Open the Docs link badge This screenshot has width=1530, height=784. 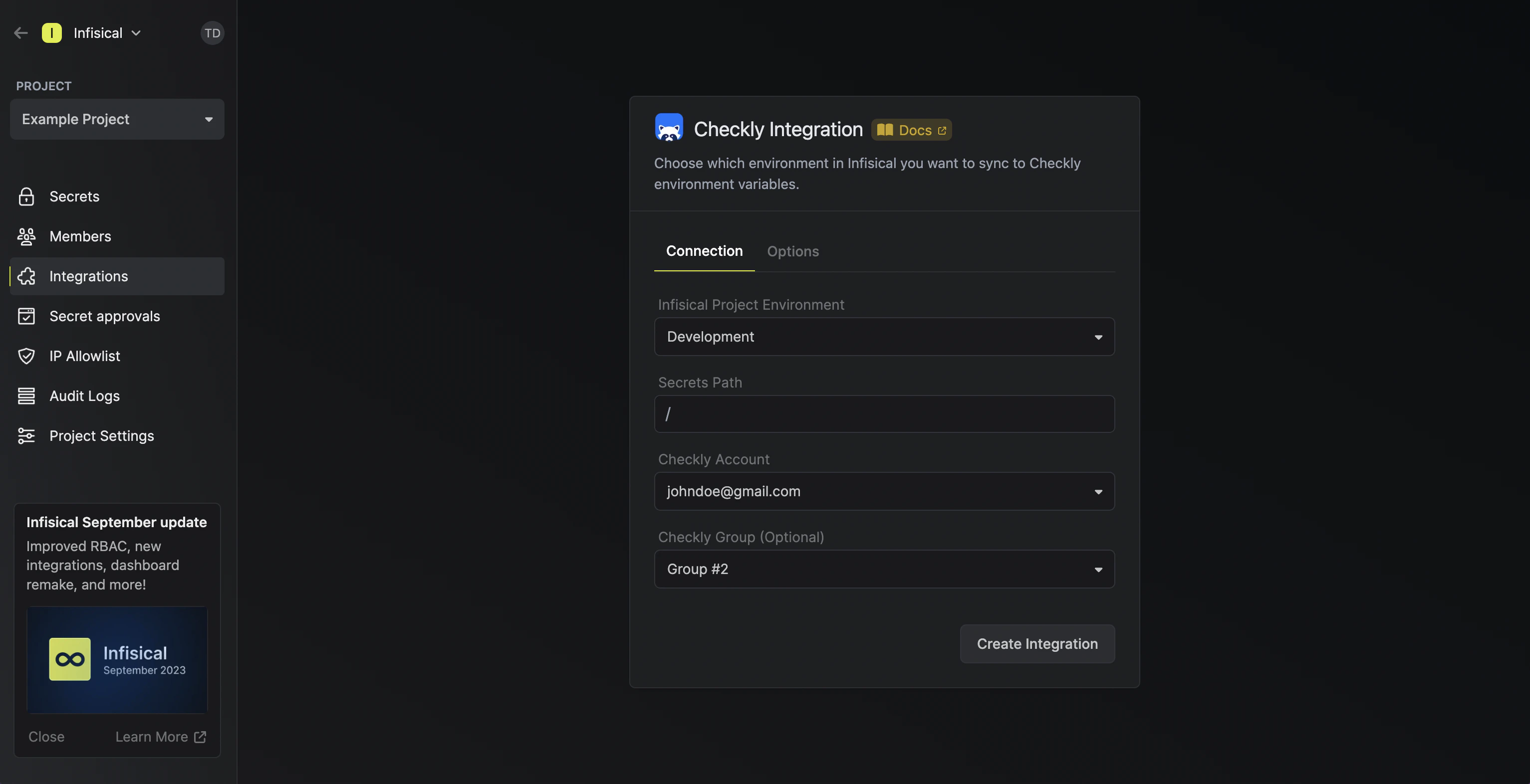pyautogui.click(x=911, y=130)
